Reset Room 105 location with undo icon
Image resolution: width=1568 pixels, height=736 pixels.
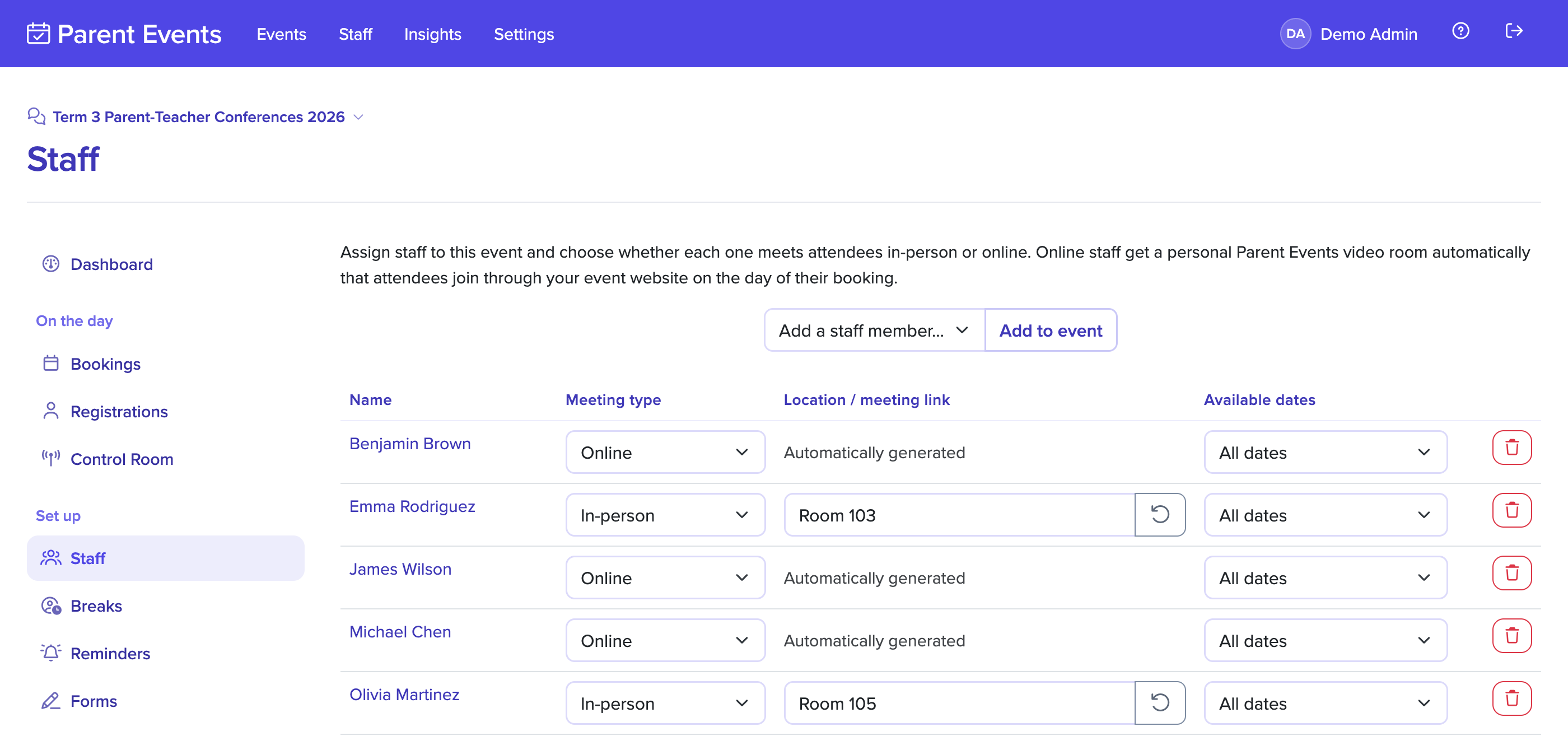1160,703
